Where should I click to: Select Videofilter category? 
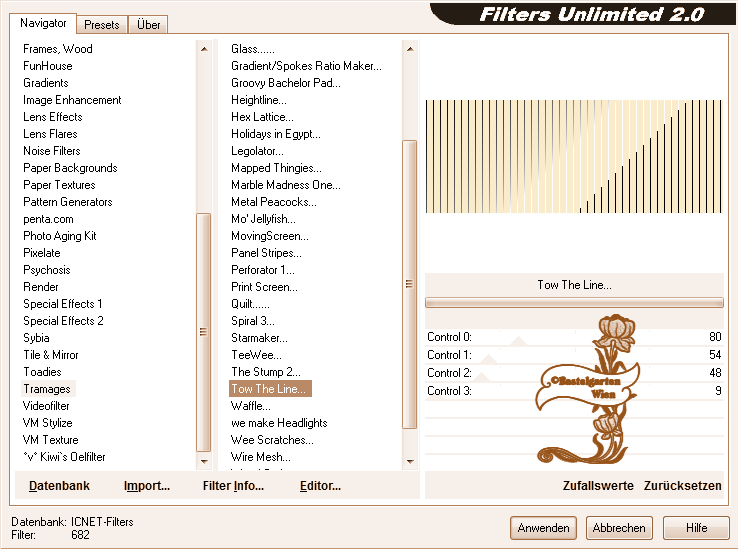[46, 405]
